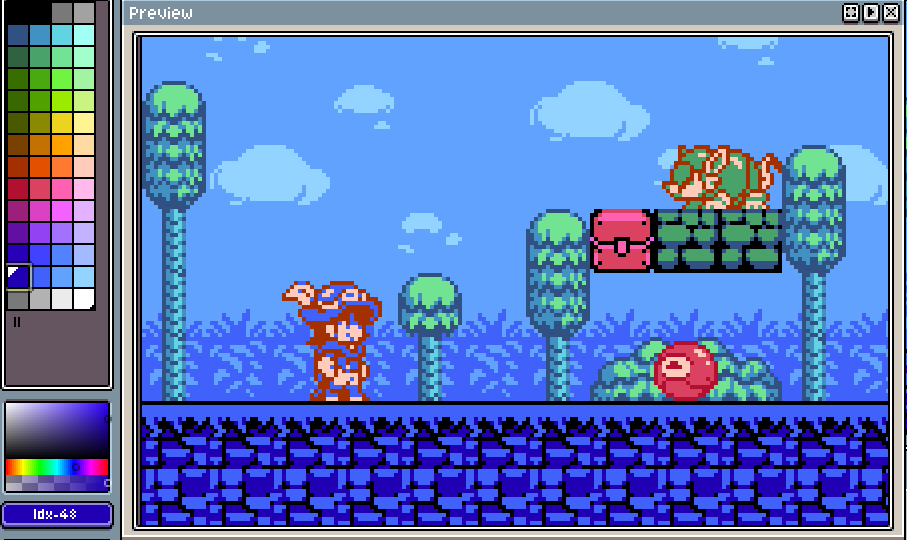Select the bright magenta palette swatch
Image resolution: width=907 pixels, height=540 pixels.
tap(62, 211)
